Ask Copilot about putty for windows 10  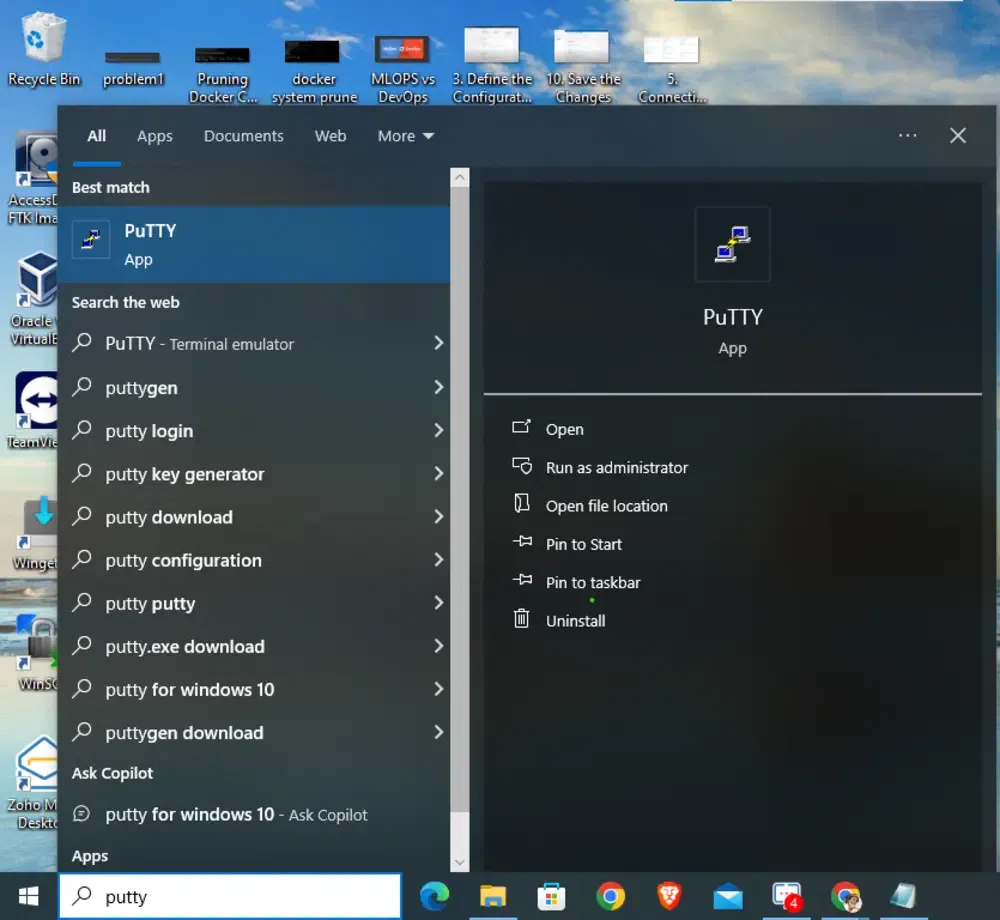pyautogui.click(x=253, y=814)
